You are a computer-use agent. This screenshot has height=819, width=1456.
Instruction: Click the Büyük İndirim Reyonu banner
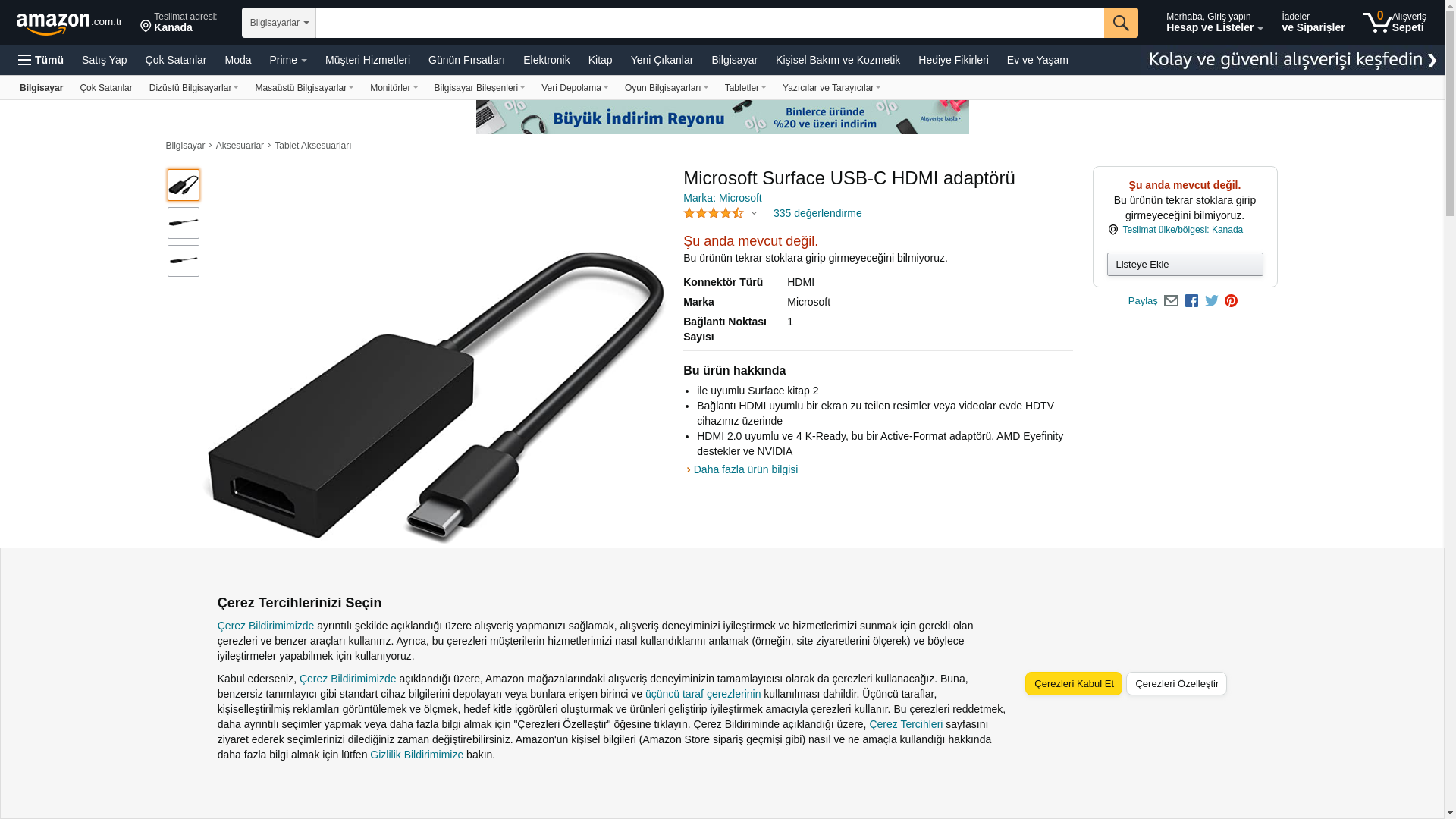click(x=722, y=117)
